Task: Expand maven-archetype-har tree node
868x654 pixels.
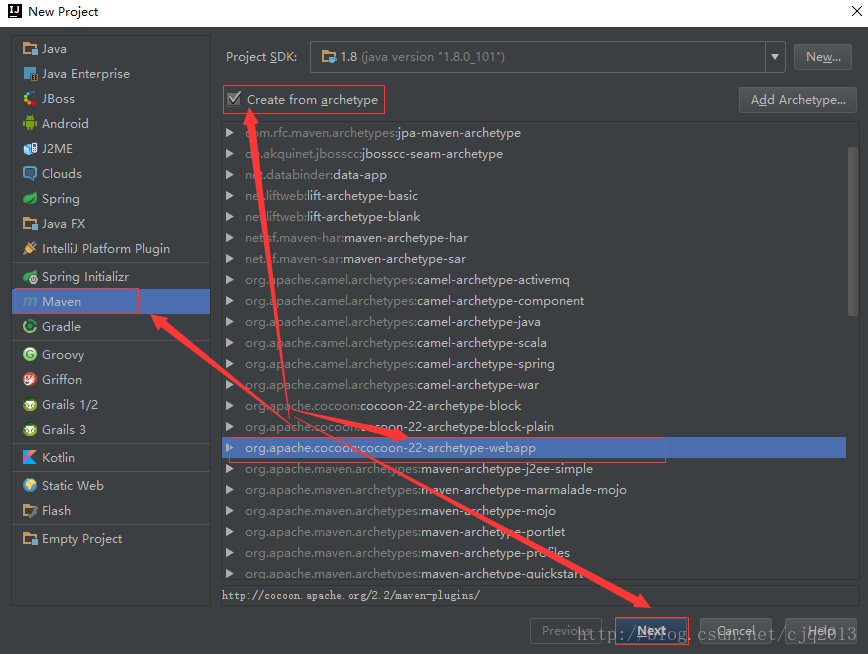Action: coord(230,238)
